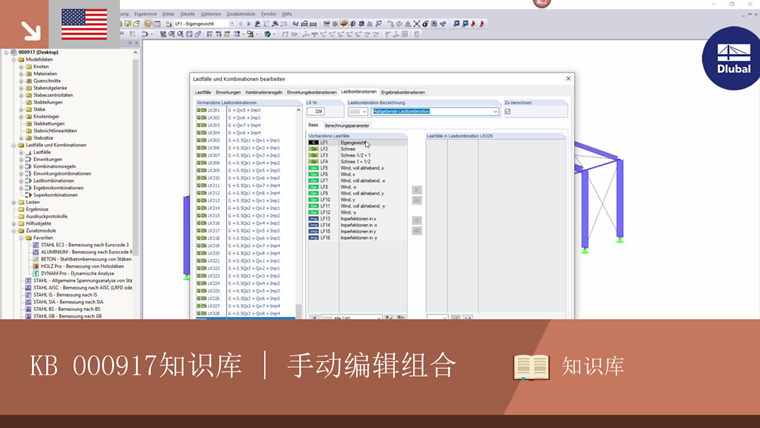Click the red X delete icon in toolbar
This screenshot has width=760, height=428.
coord(416,24)
